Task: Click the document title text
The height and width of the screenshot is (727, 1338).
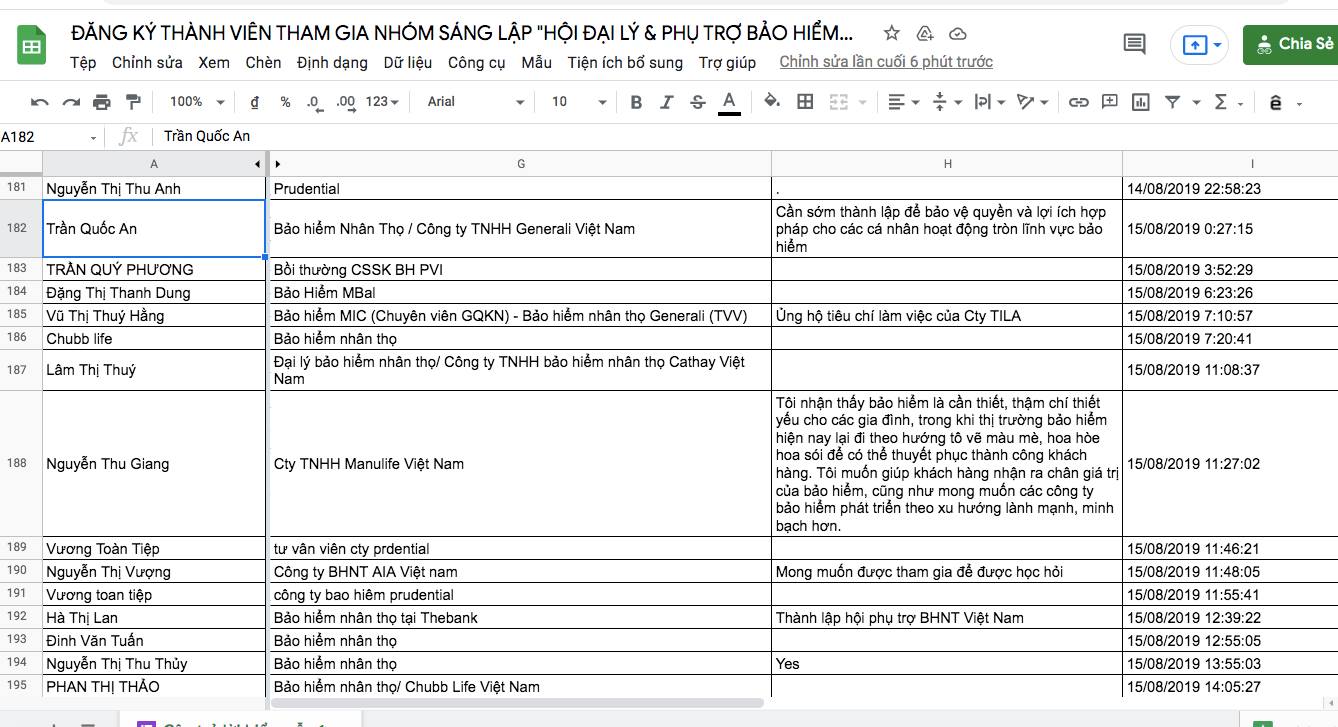Action: [x=463, y=33]
